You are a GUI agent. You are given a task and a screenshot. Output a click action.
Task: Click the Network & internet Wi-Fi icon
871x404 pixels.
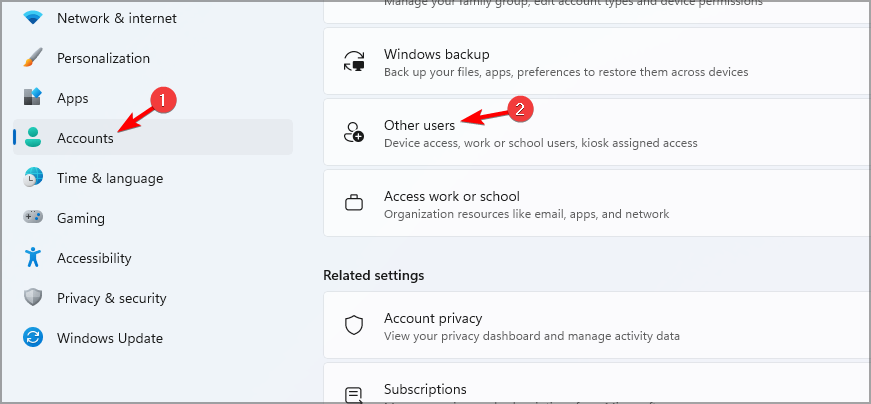(33, 18)
